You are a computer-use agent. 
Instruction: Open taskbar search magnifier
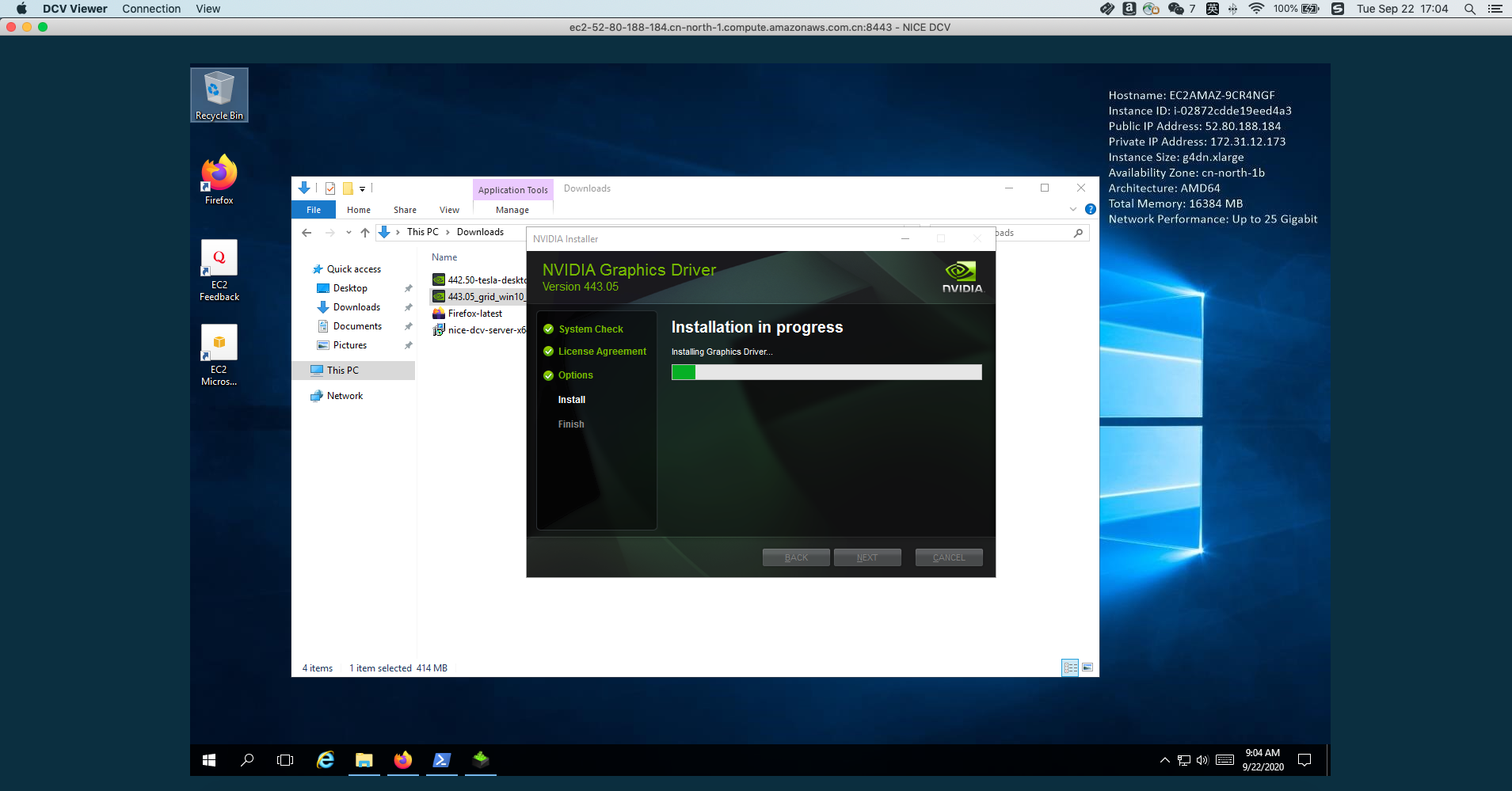pos(247,760)
